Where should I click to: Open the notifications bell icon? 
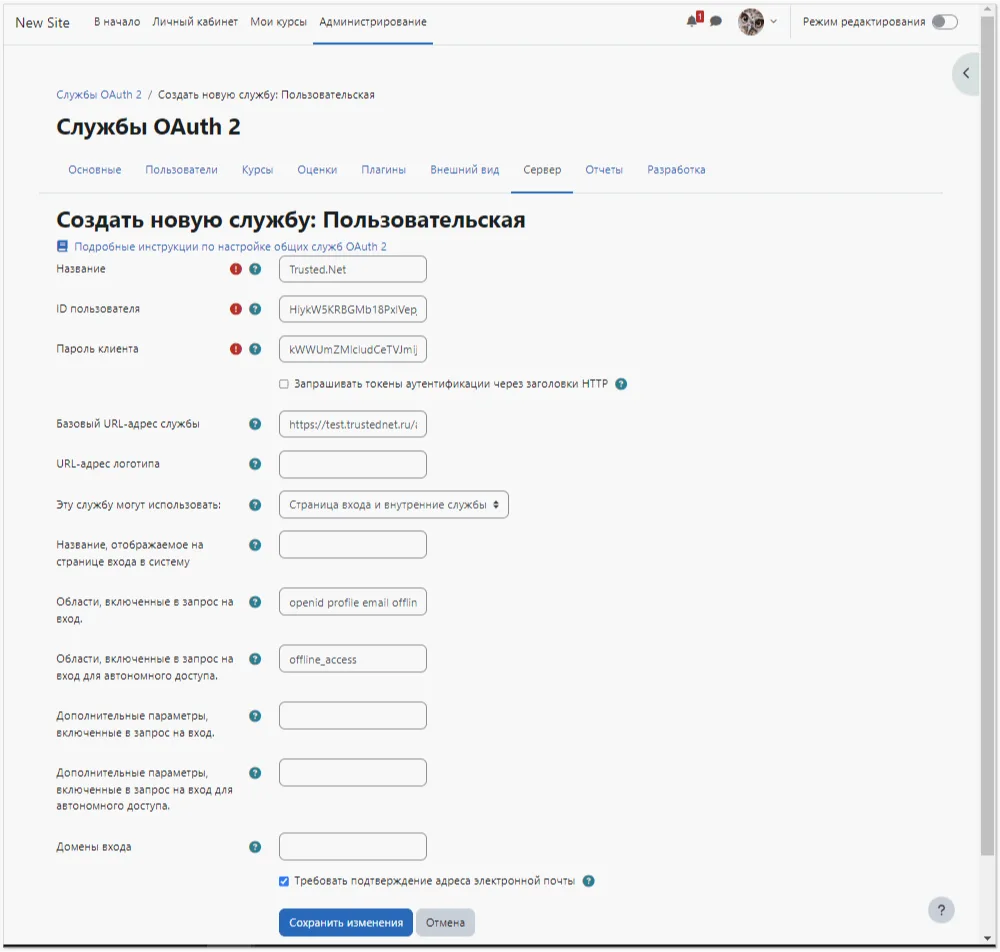pyautogui.click(x=692, y=20)
